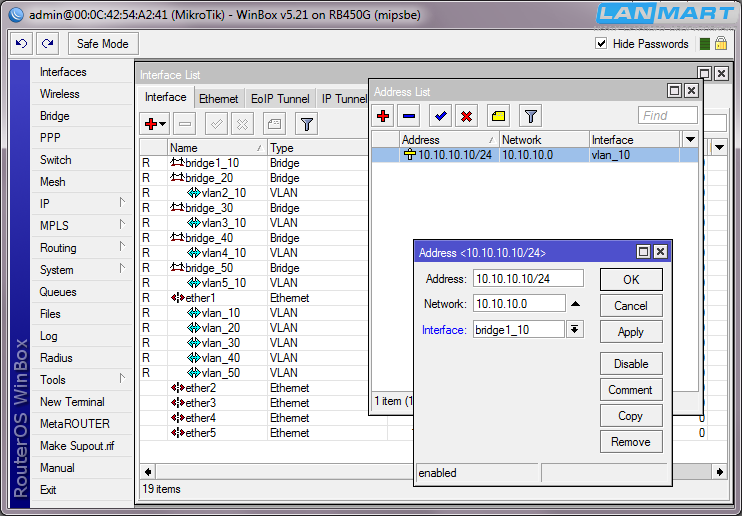
Task: Collapse the Network field arrow
Action: 575,304
